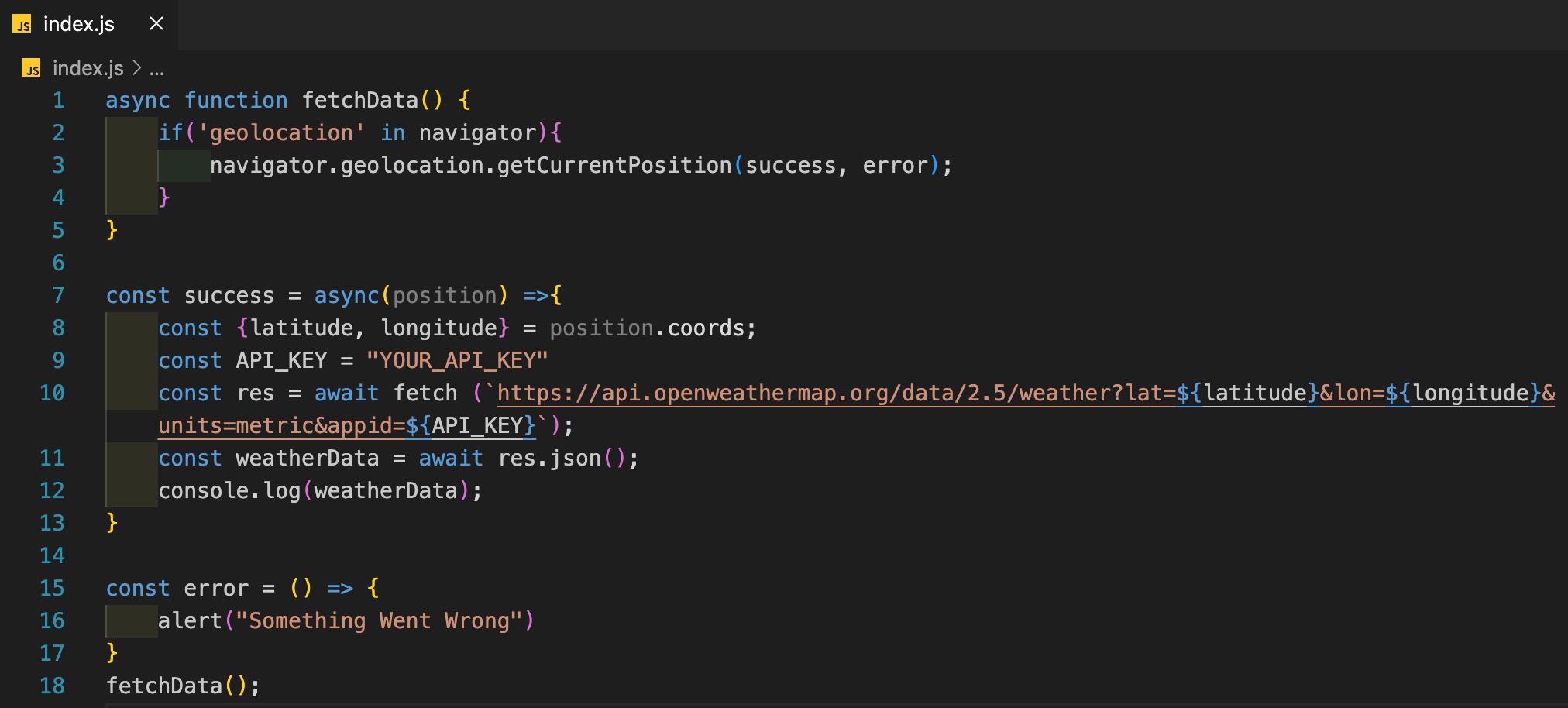Close the index.js tab
The width and height of the screenshot is (1568, 708).
156,24
